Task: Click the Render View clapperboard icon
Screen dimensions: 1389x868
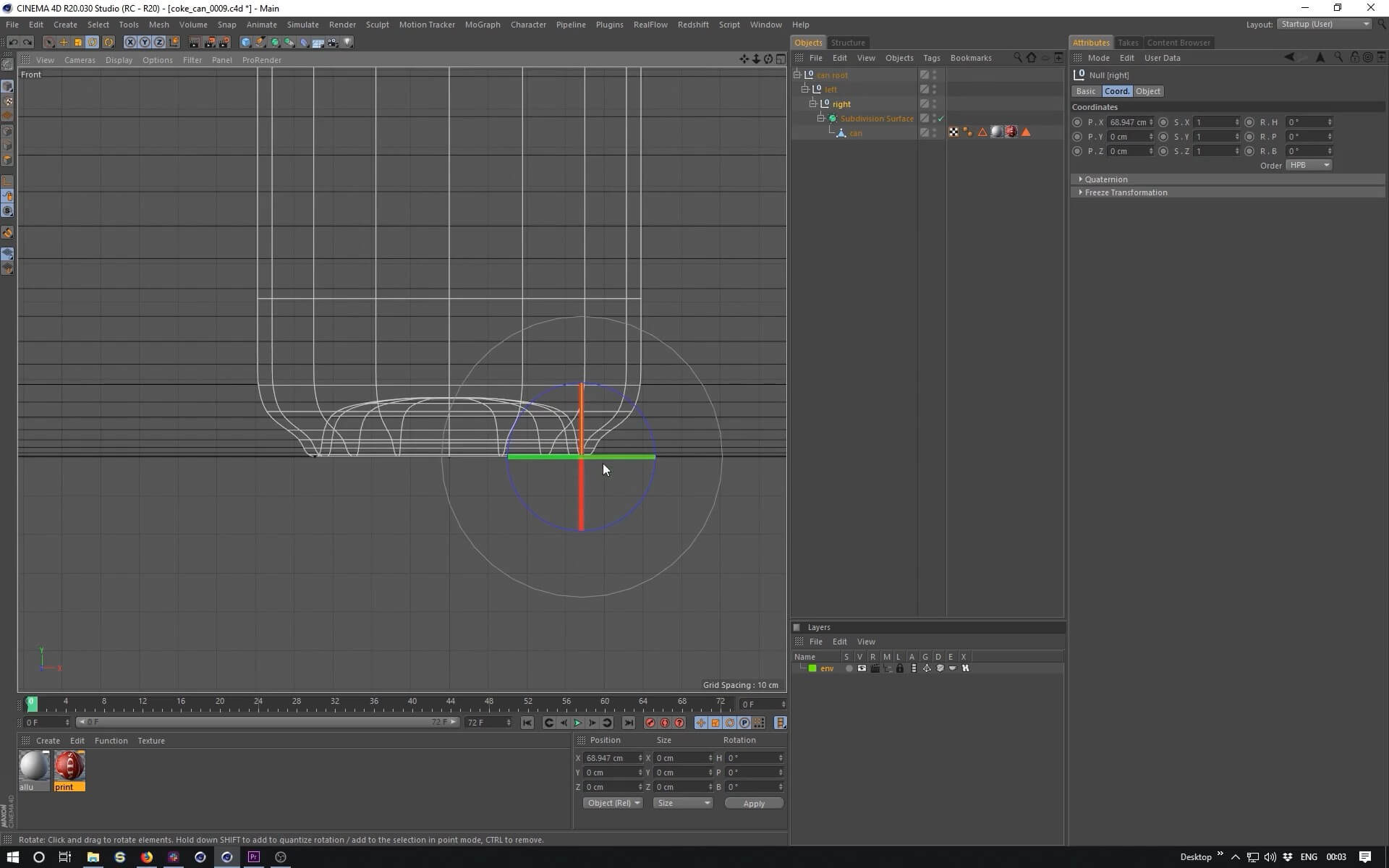Action: tap(194, 42)
